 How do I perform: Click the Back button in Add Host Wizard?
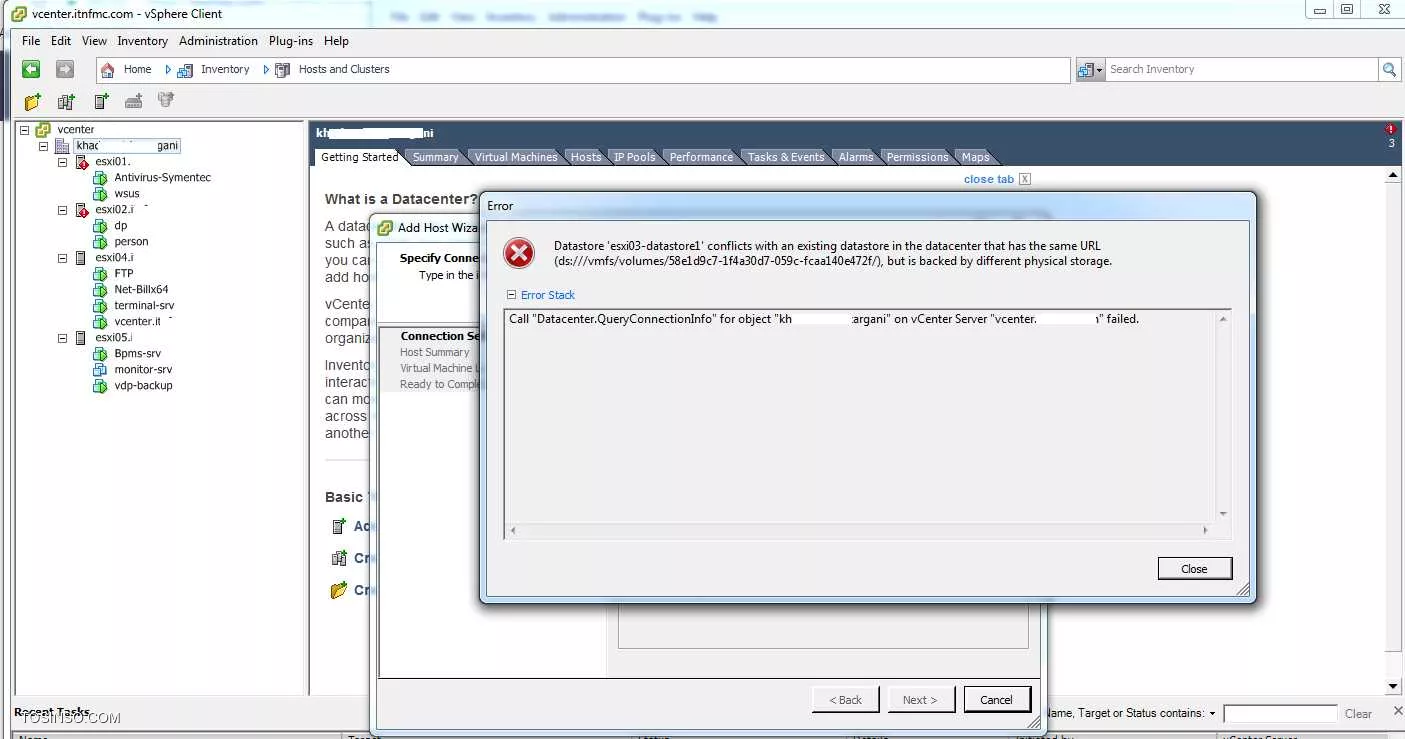pyautogui.click(x=846, y=699)
